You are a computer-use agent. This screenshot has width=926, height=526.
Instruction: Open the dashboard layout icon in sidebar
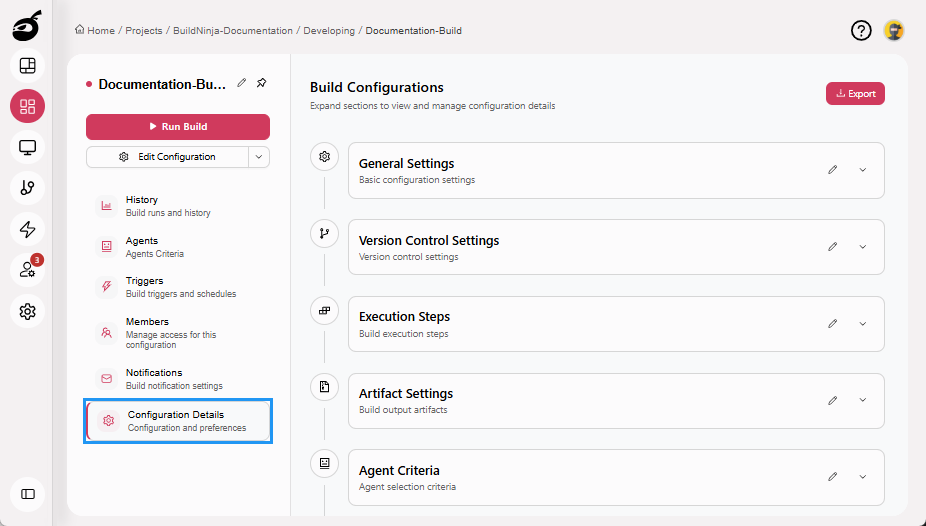tap(27, 66)
